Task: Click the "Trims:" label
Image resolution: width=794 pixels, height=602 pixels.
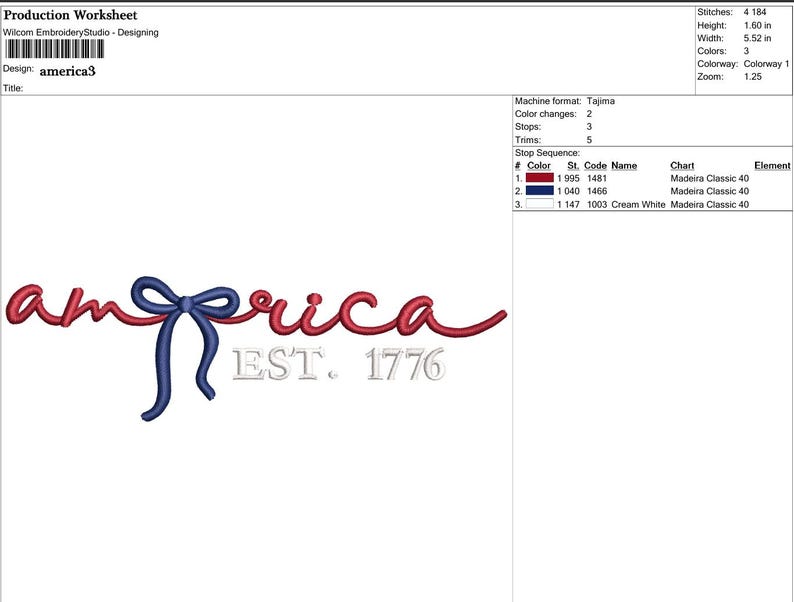Action: pos(528,140)
